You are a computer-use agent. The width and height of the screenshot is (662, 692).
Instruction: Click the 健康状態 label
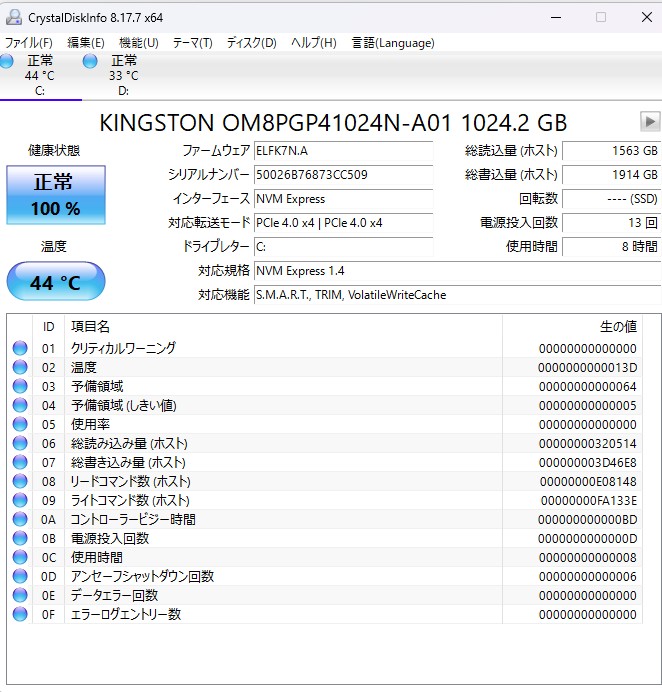[54, 150]
